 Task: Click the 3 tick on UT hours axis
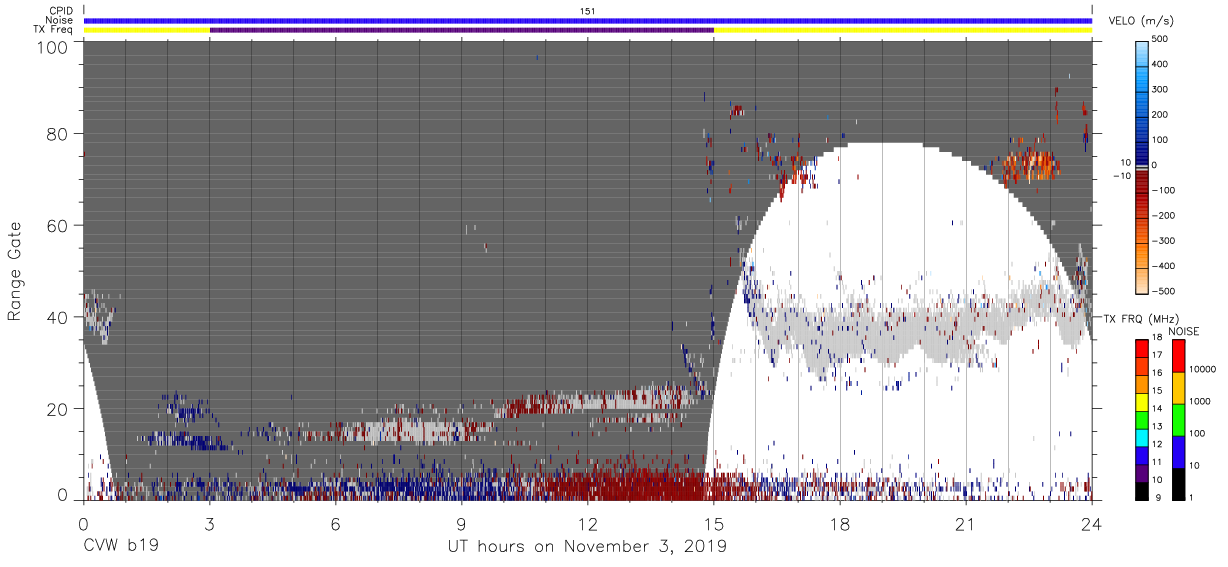[209, 523]
